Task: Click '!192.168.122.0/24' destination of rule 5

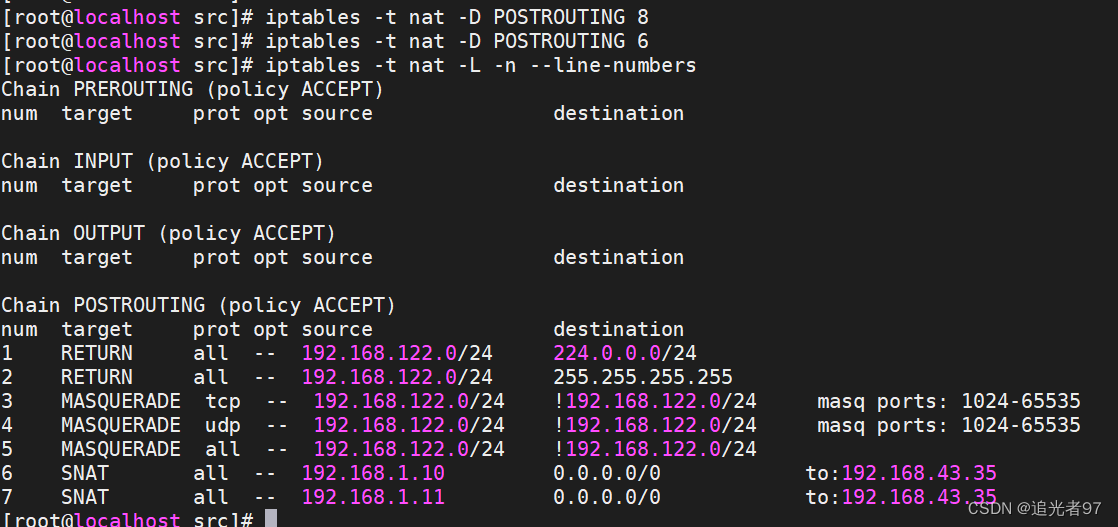Action: 655,449
